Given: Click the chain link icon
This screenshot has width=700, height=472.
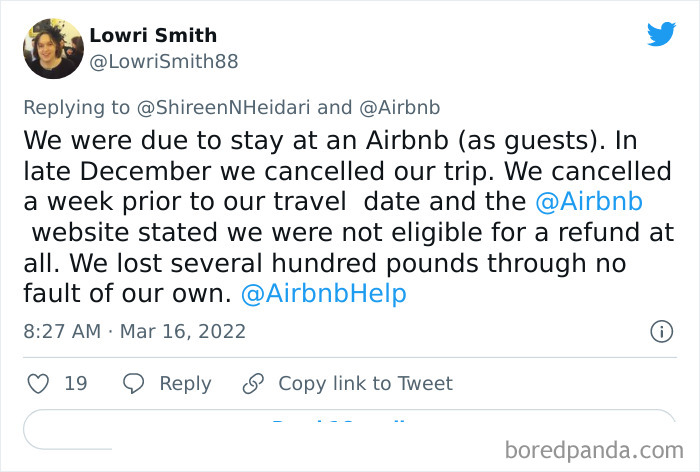Looking at the screenshot, I should click(x=253, y=384).
